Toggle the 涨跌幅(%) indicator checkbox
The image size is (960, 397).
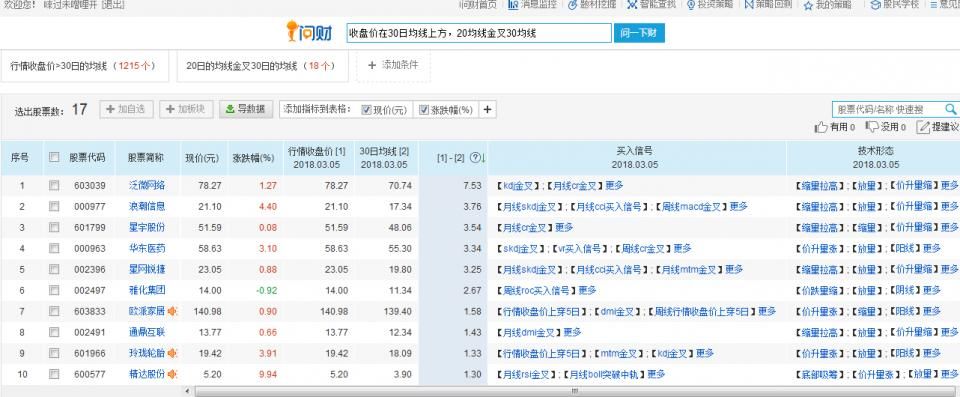424,110
